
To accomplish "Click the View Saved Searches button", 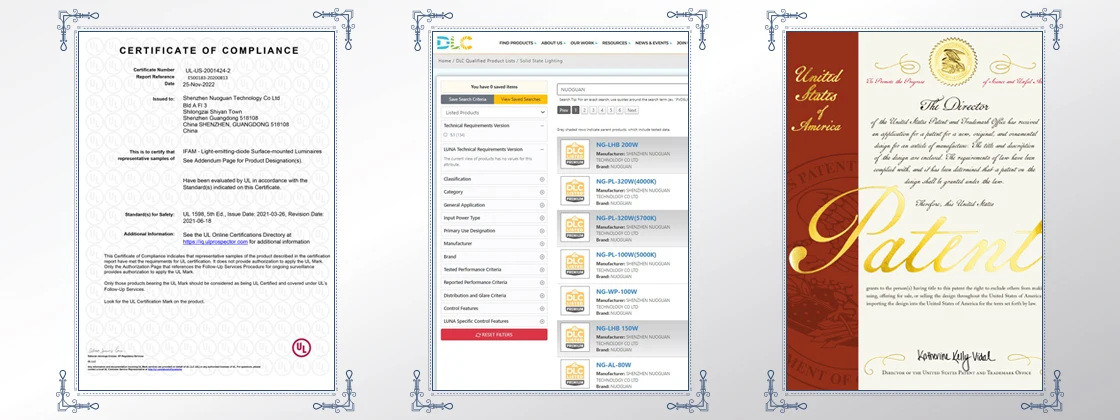I will (x=521, y=99).
